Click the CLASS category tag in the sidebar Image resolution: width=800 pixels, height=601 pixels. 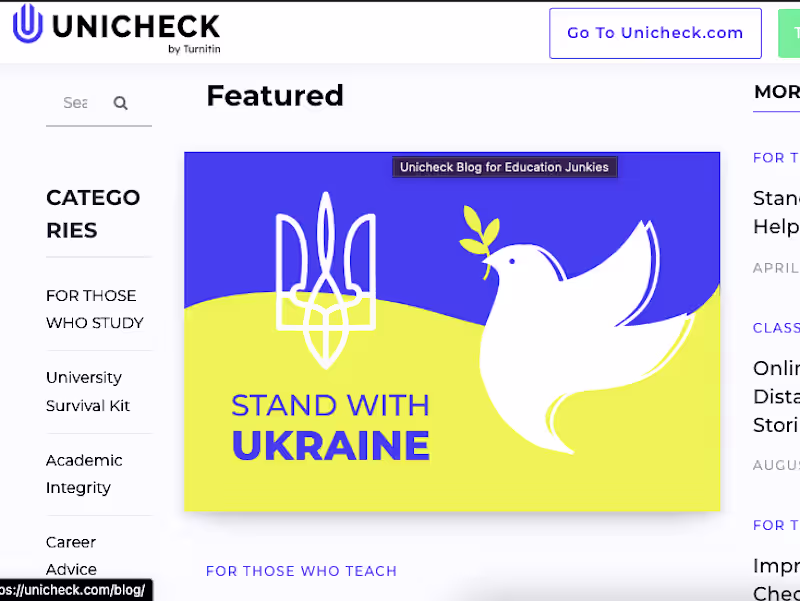pyautogui.click(x=776, y=328)
